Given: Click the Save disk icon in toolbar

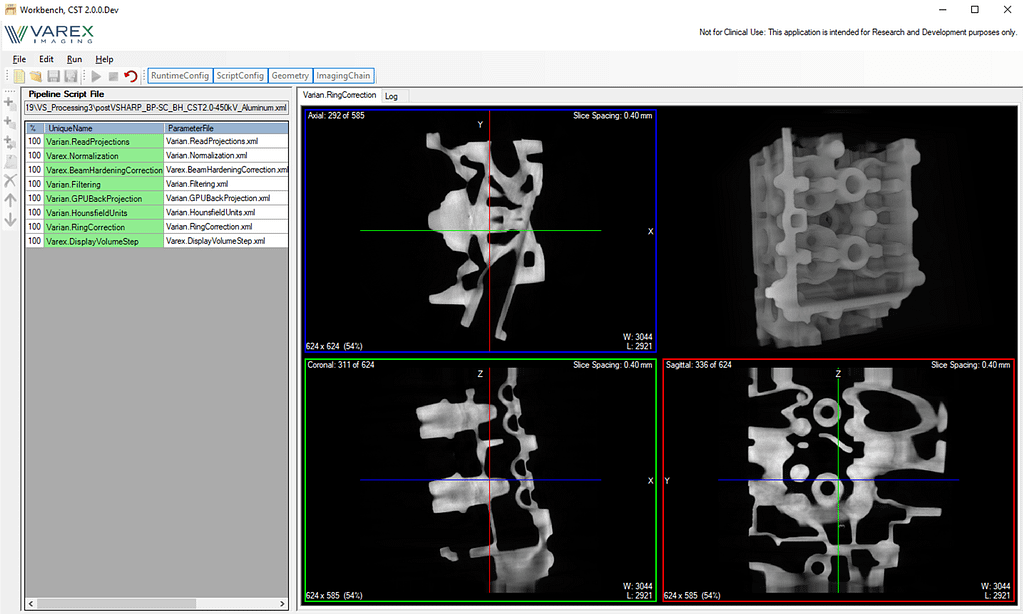Looking at the screenshot, I should coord(53,76).
